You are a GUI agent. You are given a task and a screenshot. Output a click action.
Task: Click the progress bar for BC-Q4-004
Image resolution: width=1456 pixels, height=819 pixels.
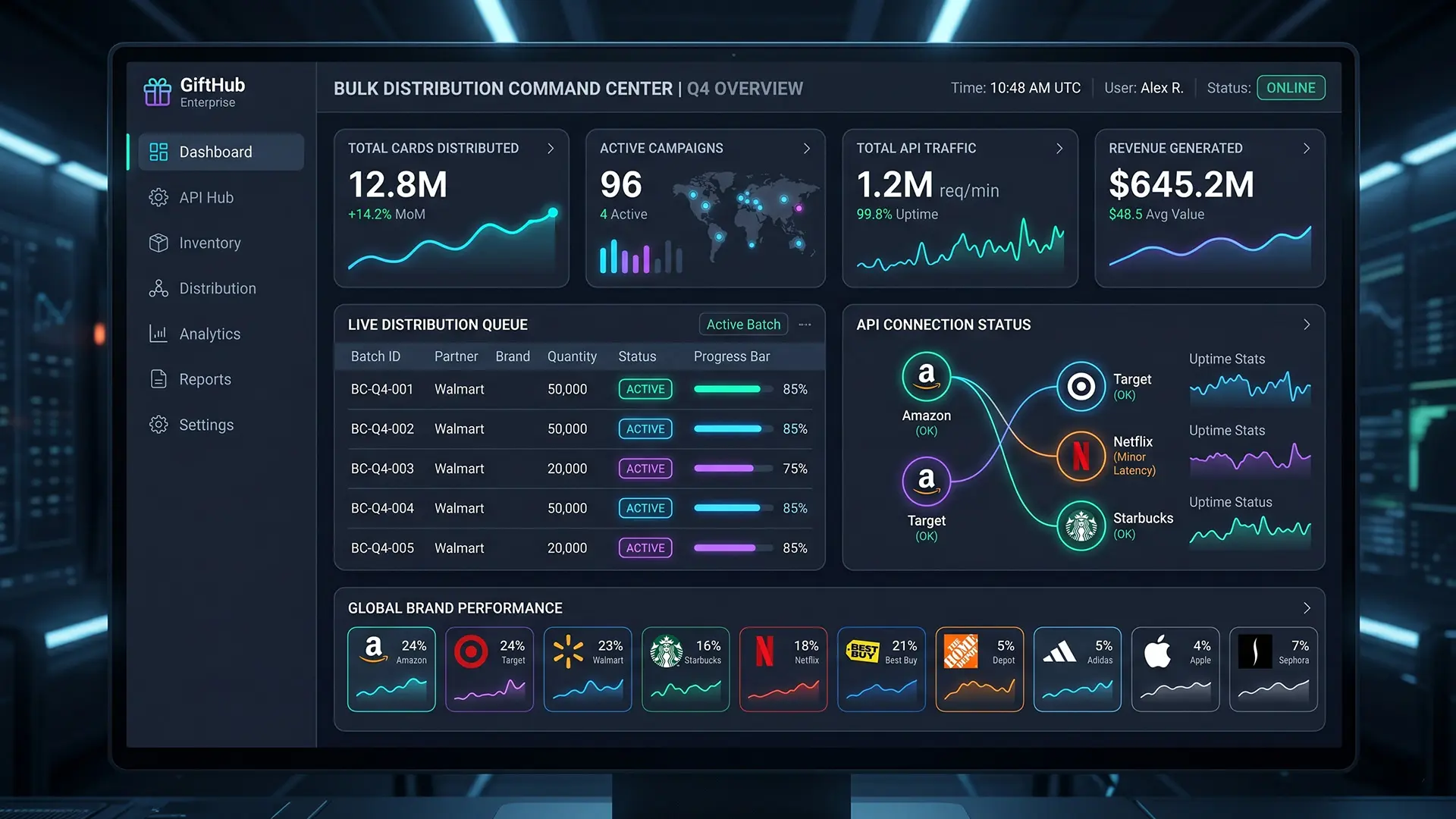point(733,508)
